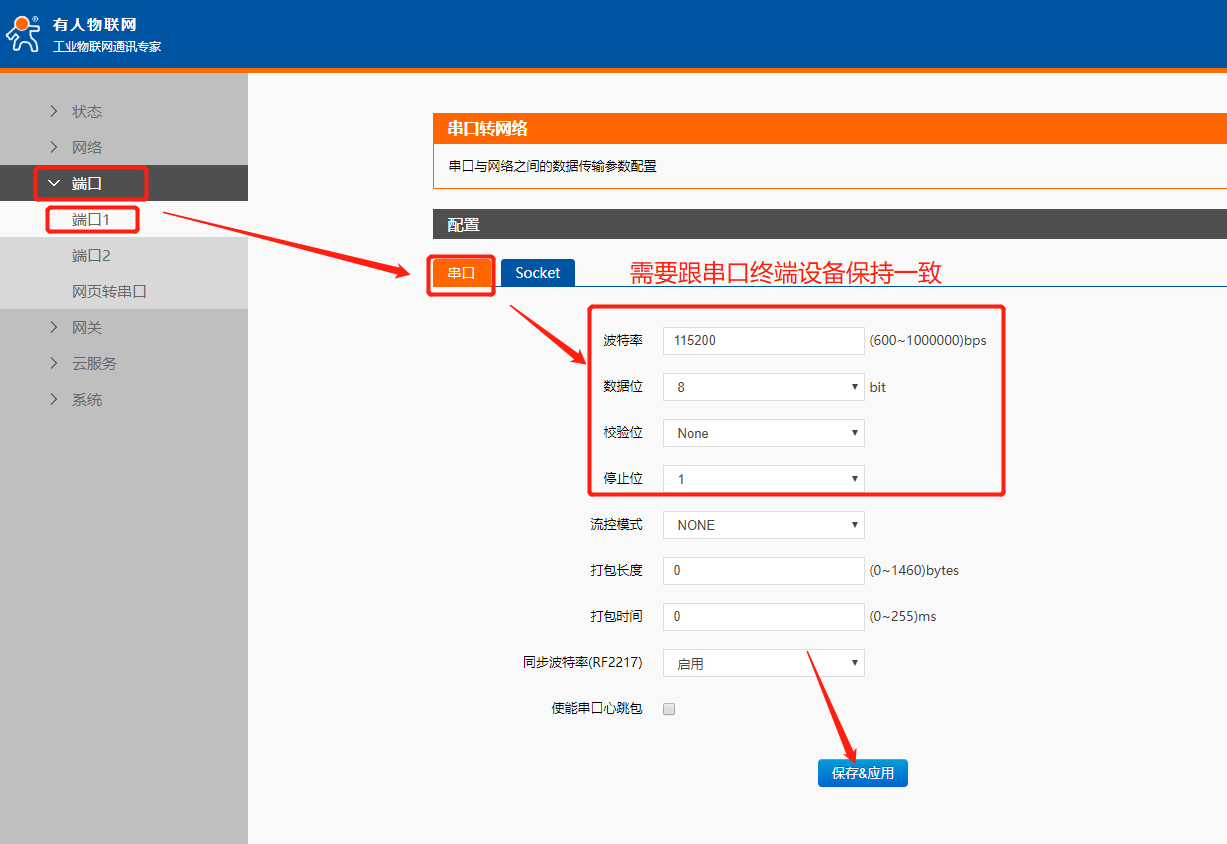Enable the 使能串口心跳包 checkbox
Image resolution: width=1227 pixels, height=844 pixels.
[670, 709]
